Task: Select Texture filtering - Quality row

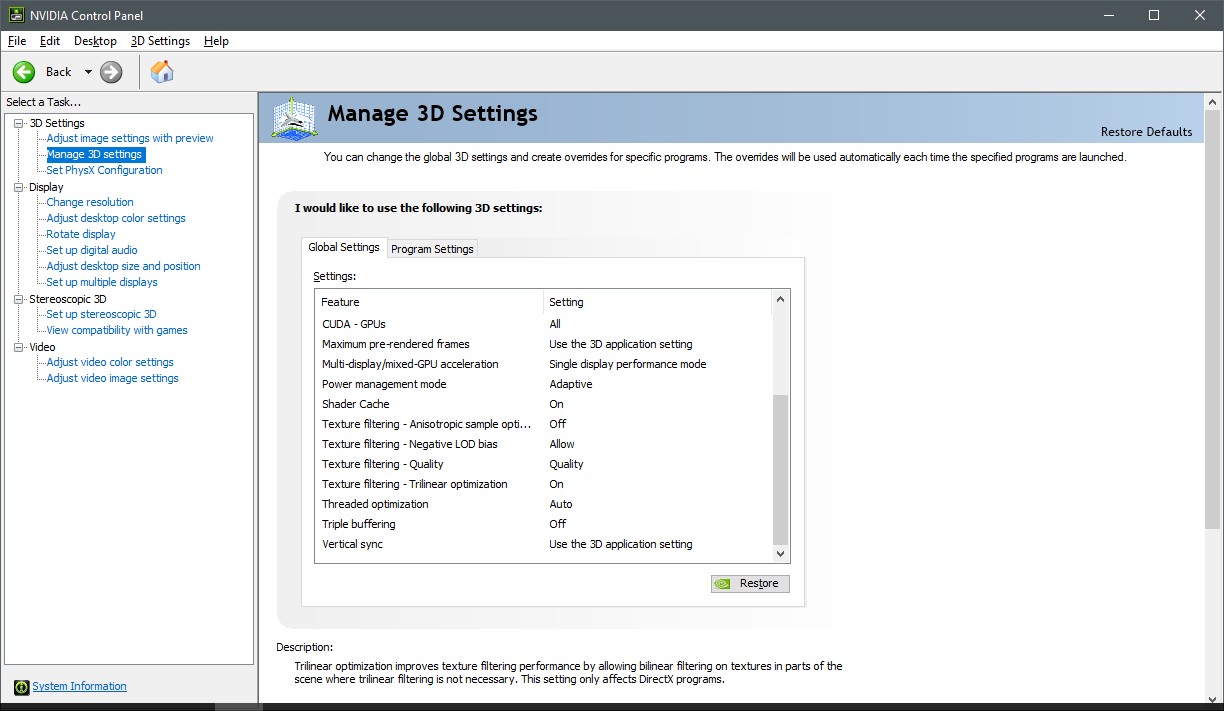Action: (544, 464)
